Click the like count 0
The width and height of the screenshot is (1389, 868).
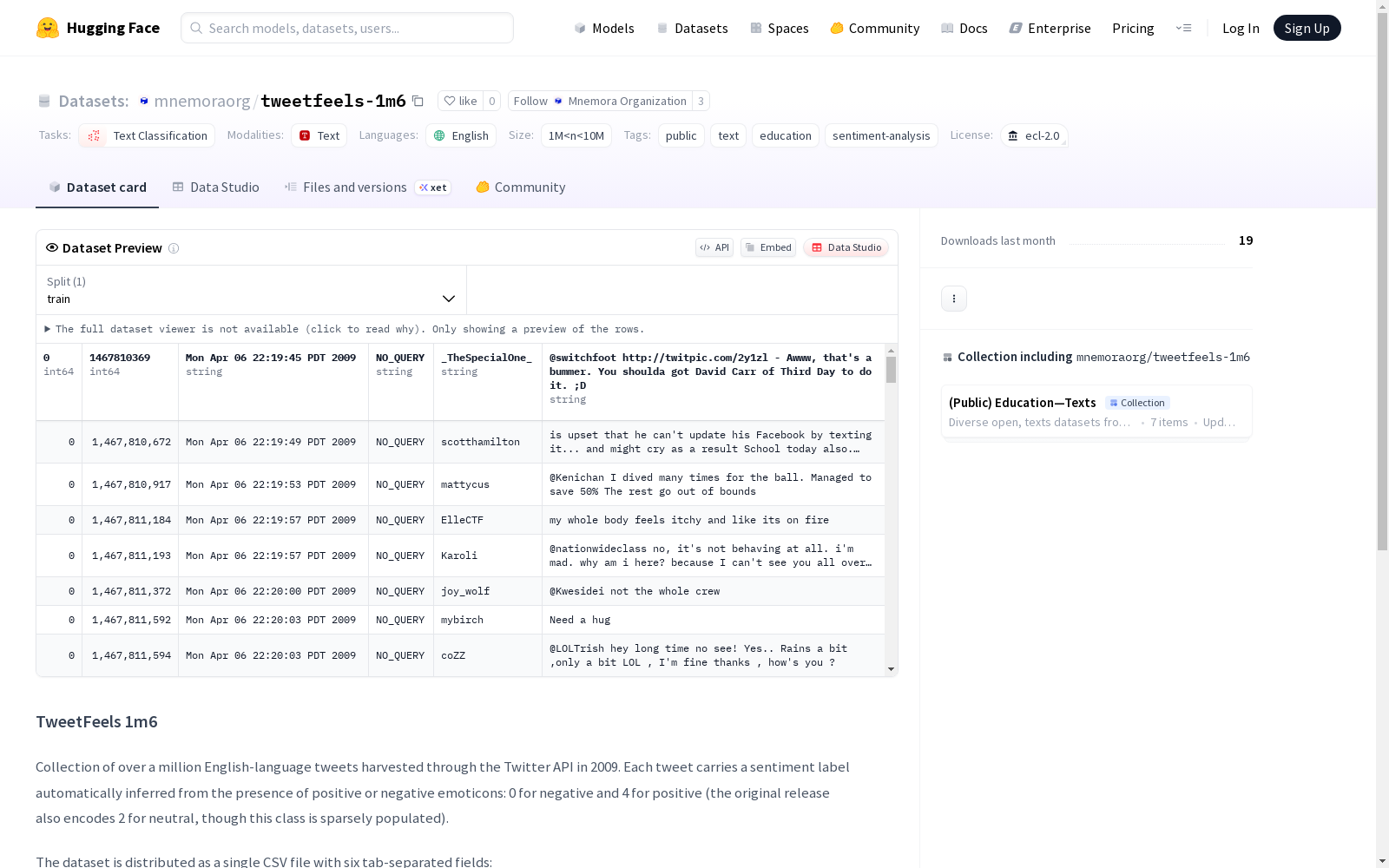491,101
